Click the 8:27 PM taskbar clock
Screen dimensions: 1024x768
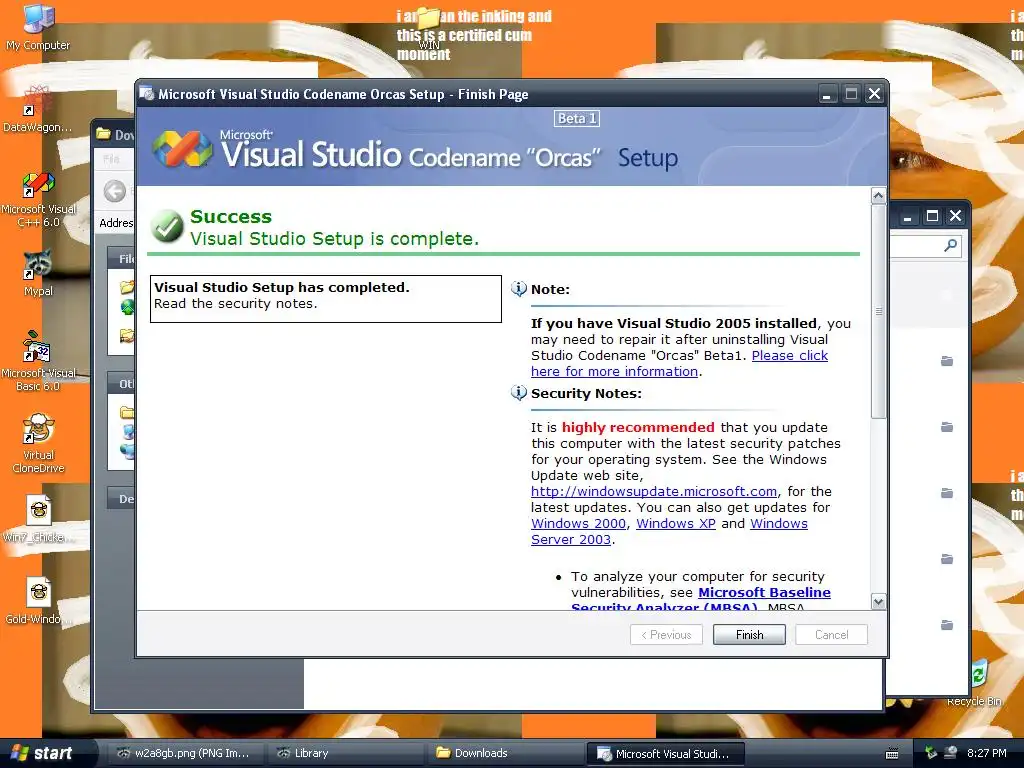click(x=986, y=753)
